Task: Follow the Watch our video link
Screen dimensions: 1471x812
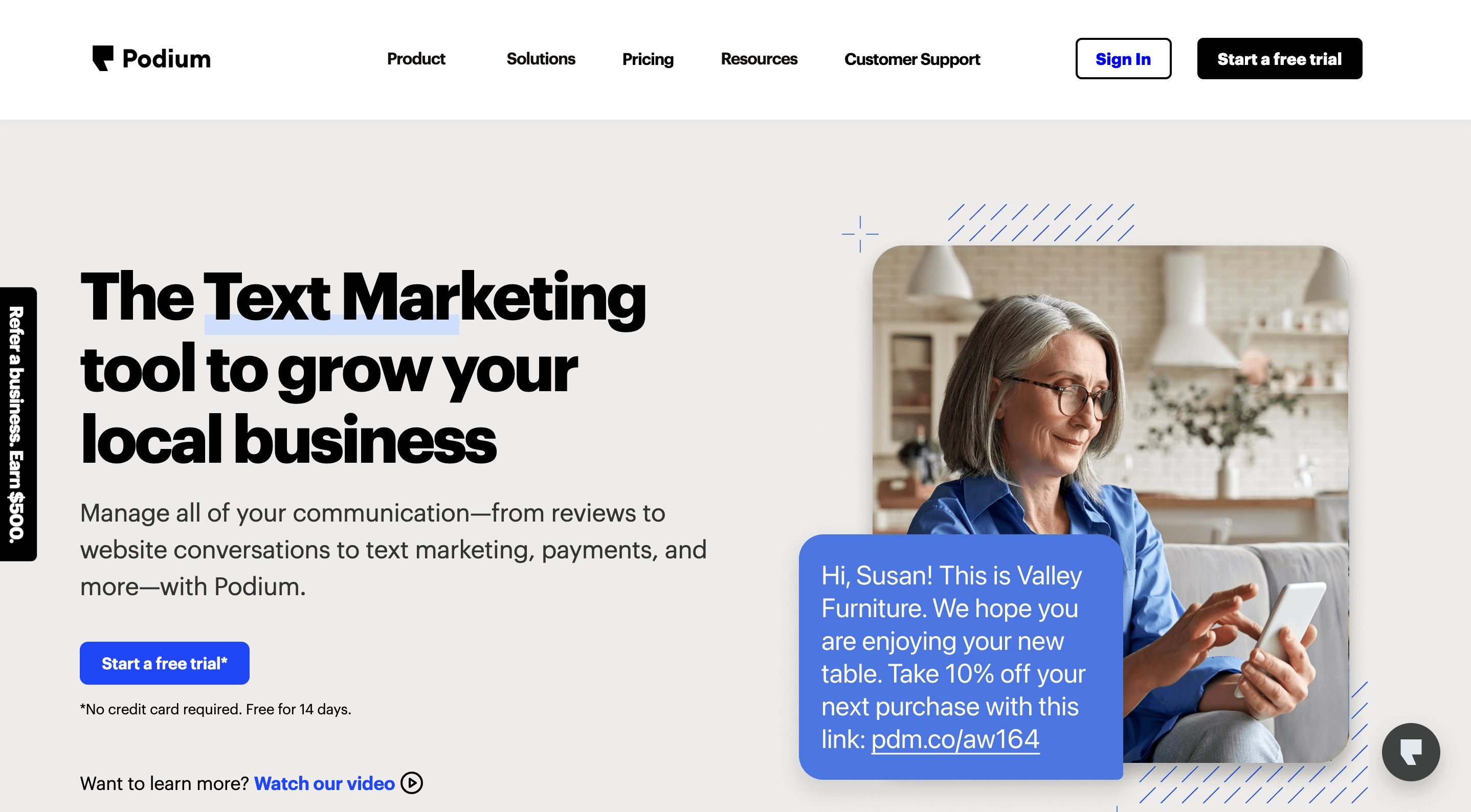Action: 324,783
